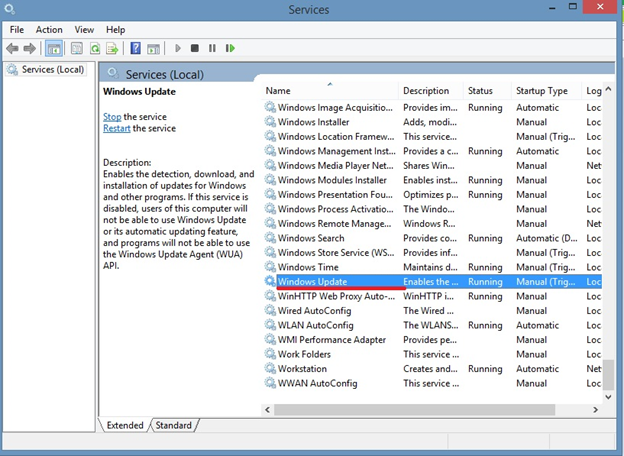Select Windows Process Activation service row
The height and width of the screenshot is (456, 624).
point(433,209)
